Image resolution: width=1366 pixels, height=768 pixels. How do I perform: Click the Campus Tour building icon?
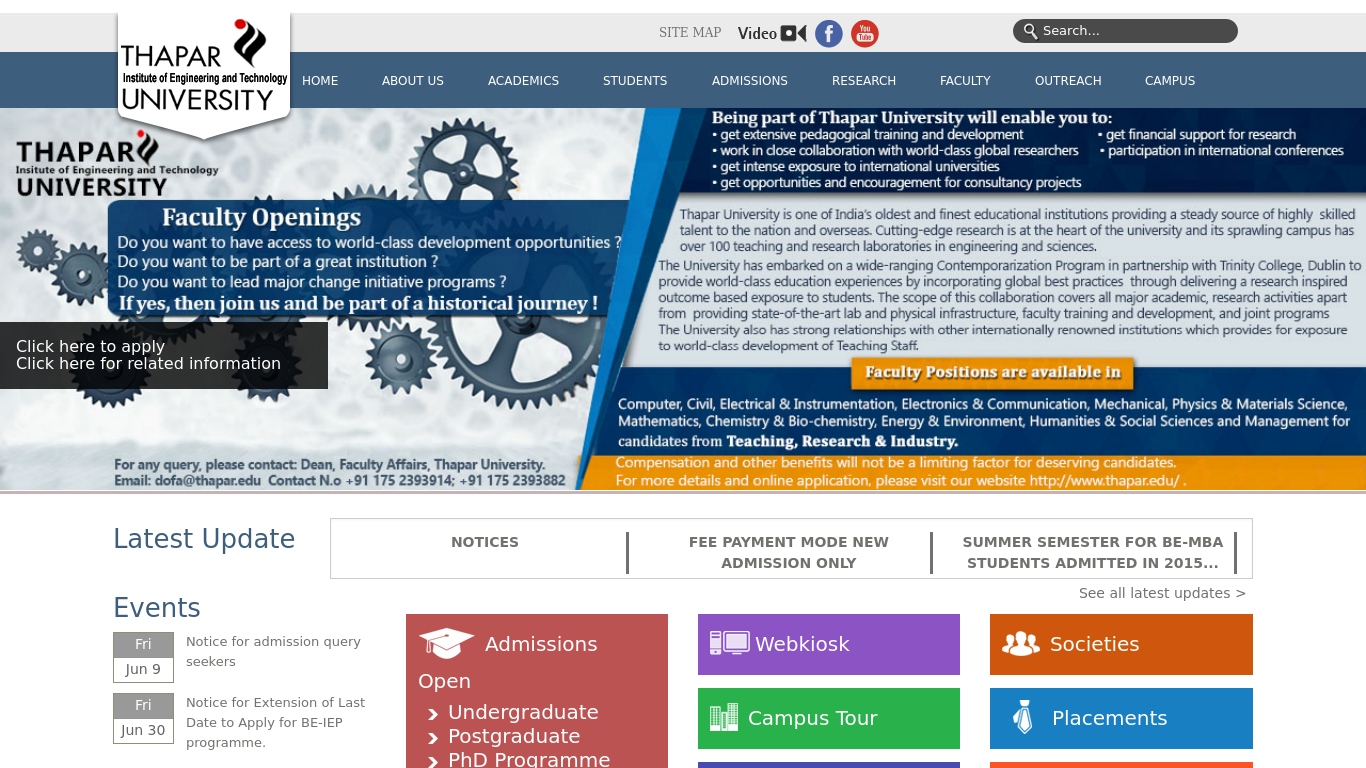click(723, 717)
